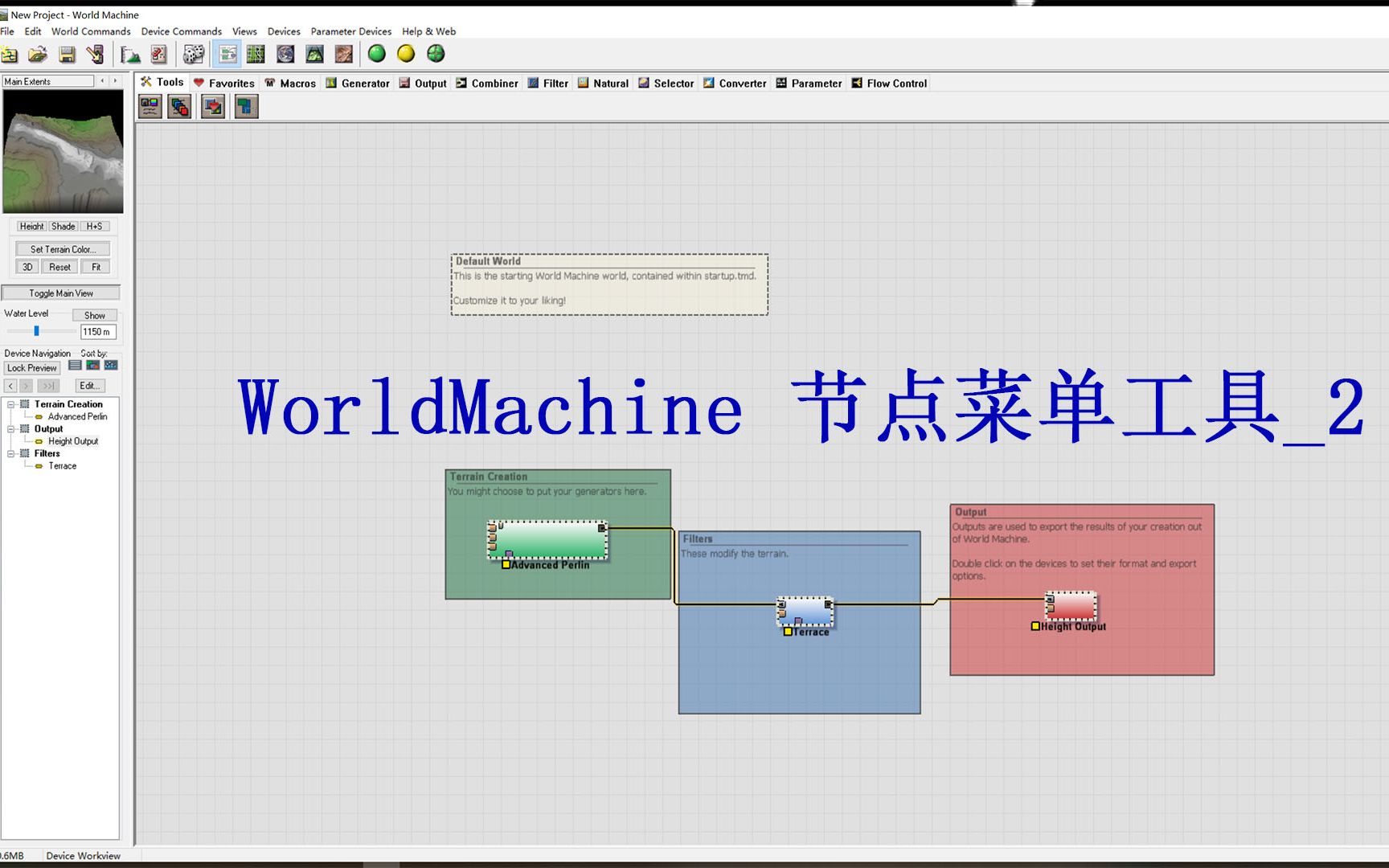Screen dimensions: 1389x868
Task: Collapse the Filters tree group
Action: pos(11,453)
